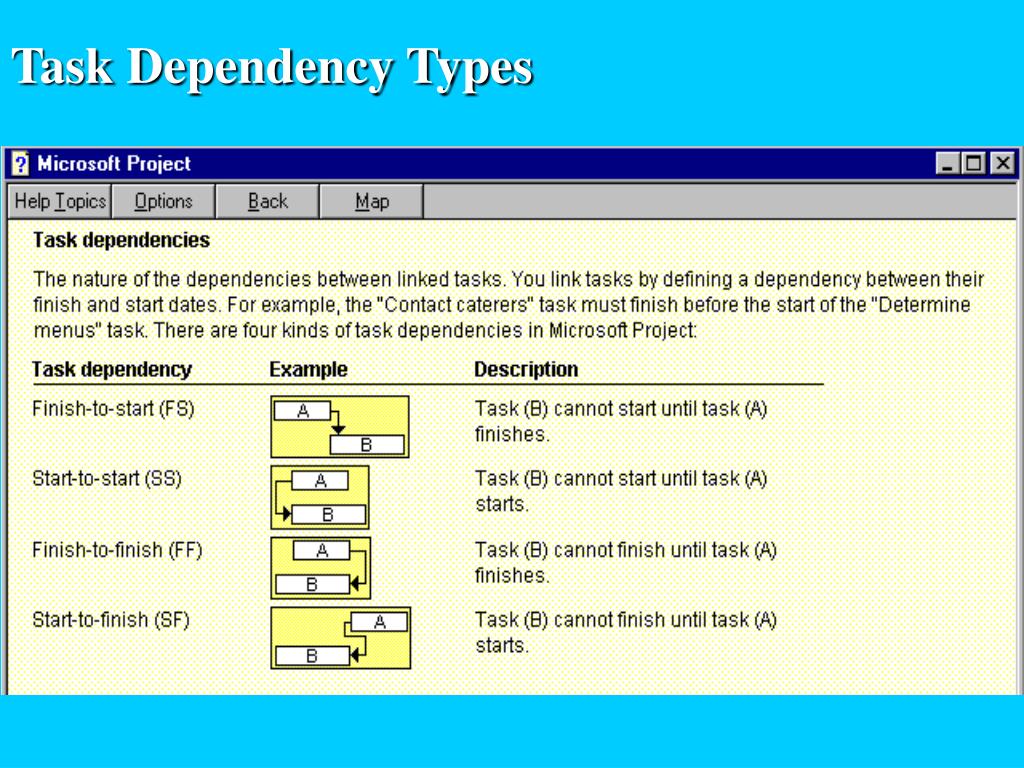Open the Options menu
1024x768 pixels.
(163, 202)
